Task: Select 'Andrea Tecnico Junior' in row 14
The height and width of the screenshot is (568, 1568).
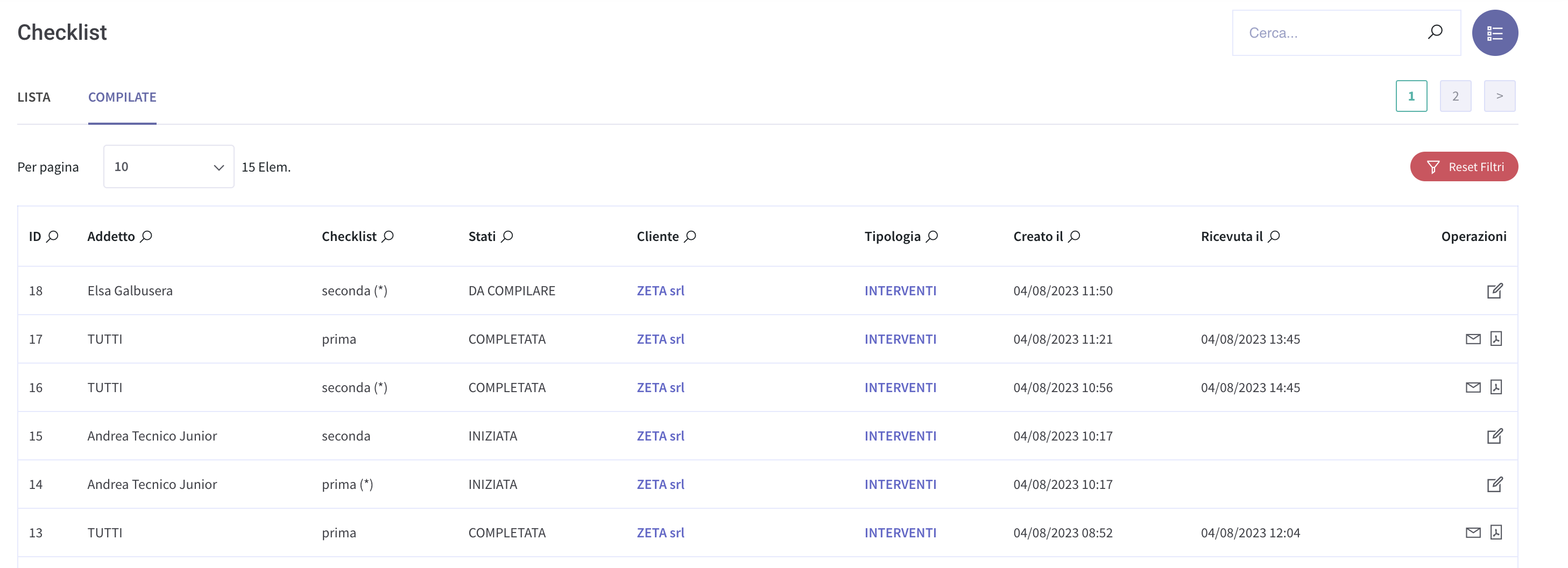Action: (152, 484)
